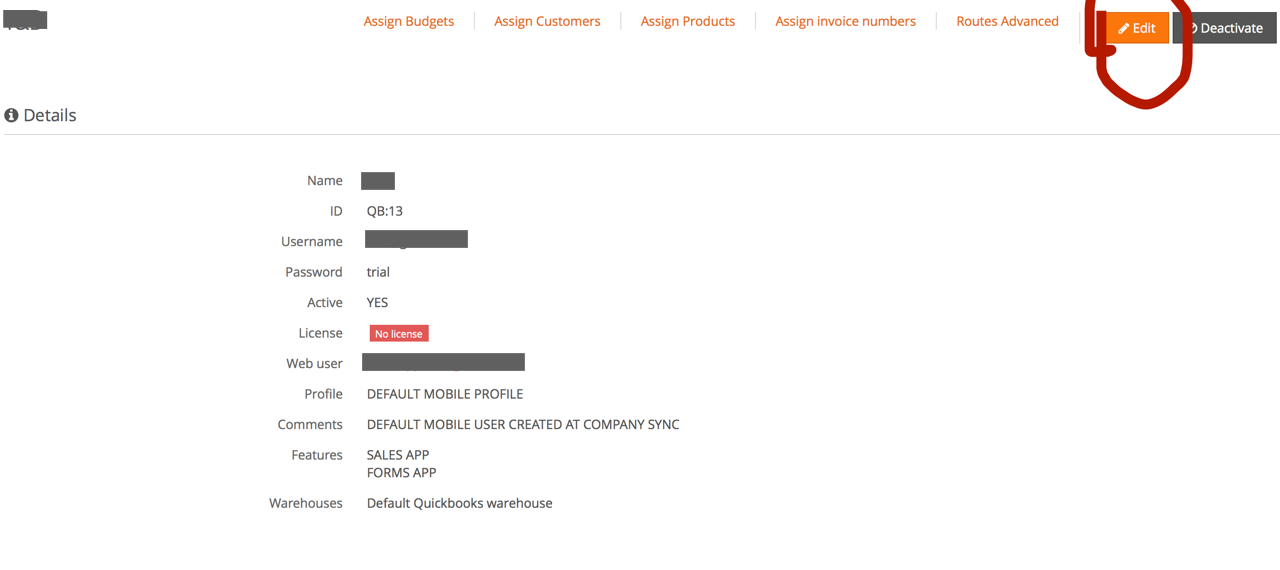The image size is (1280, 570).
Task: Click the Comments text about company sync
Action: (x=523, y=425)
